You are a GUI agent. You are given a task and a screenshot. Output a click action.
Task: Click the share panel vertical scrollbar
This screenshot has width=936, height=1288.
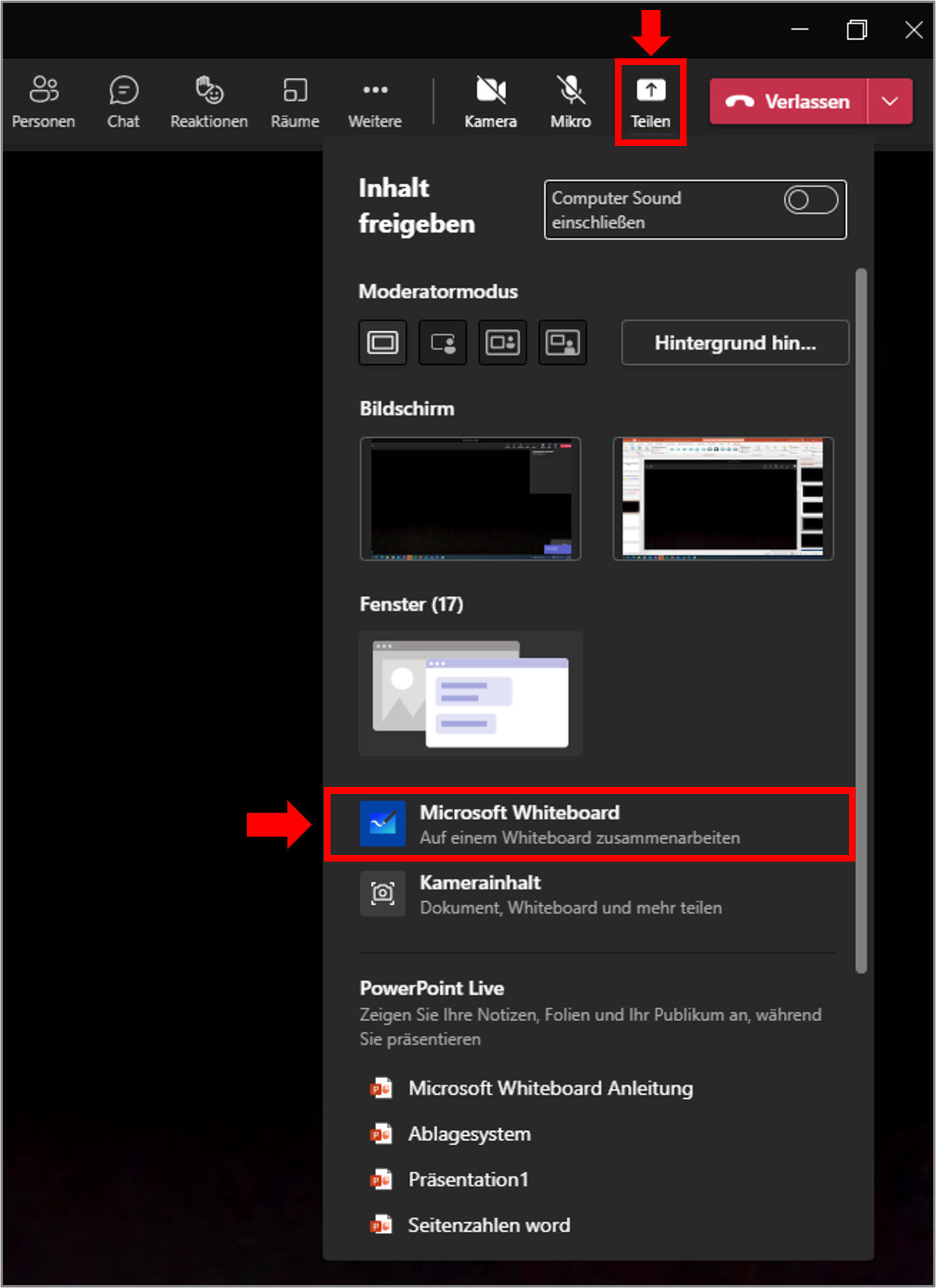[862, 621]
